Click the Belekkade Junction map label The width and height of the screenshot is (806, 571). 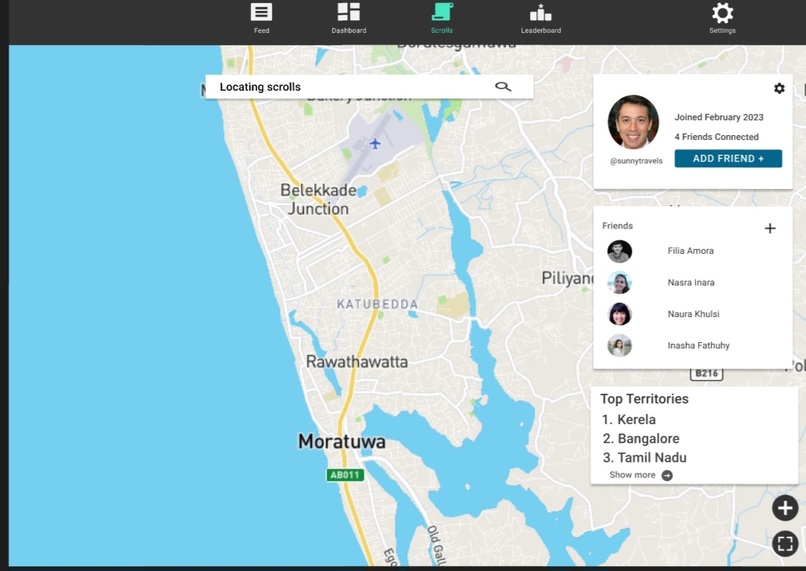point(318,199)
